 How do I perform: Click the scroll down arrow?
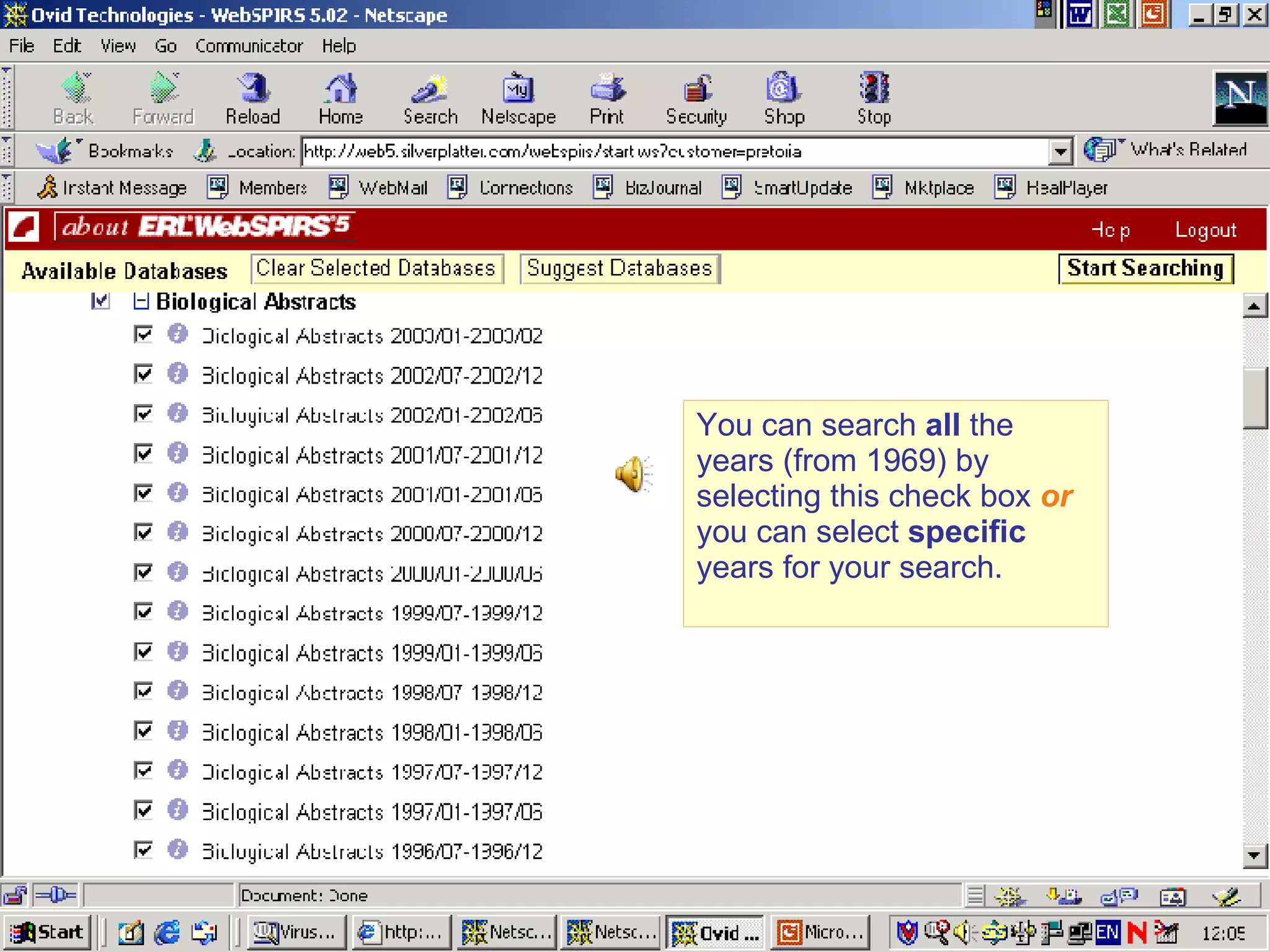pos(1254,856)
